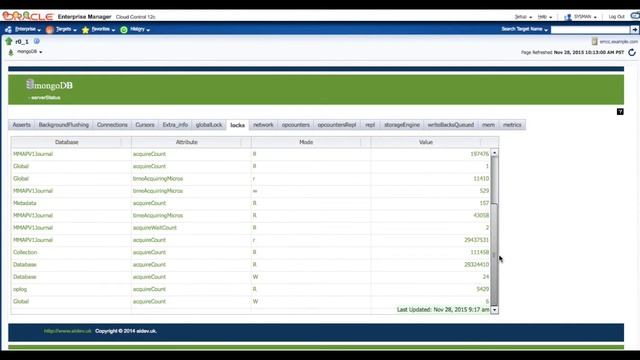This screenshot has width=640, height=360.
Task: Click the acquireWaitCount attribute cell
Action: click(x=155, y=228)
